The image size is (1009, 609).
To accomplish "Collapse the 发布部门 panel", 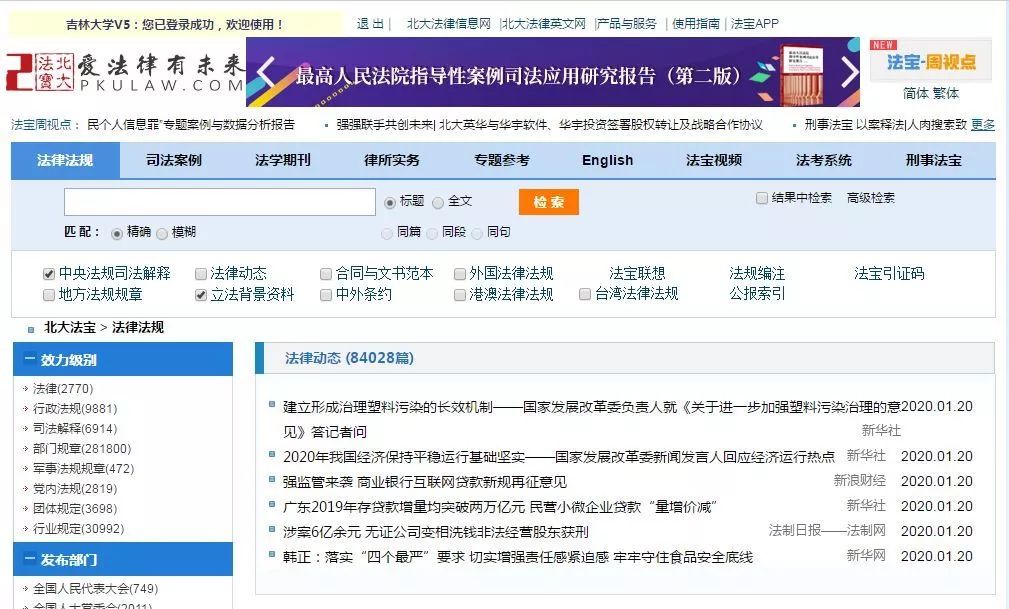I will [x=26, y=560].
